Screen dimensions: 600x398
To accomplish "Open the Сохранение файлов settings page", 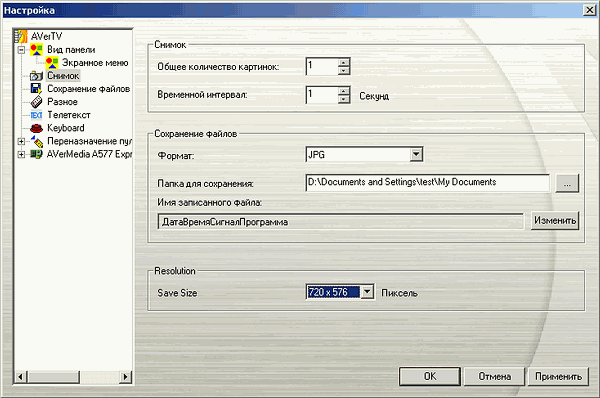I will (88, 89).
